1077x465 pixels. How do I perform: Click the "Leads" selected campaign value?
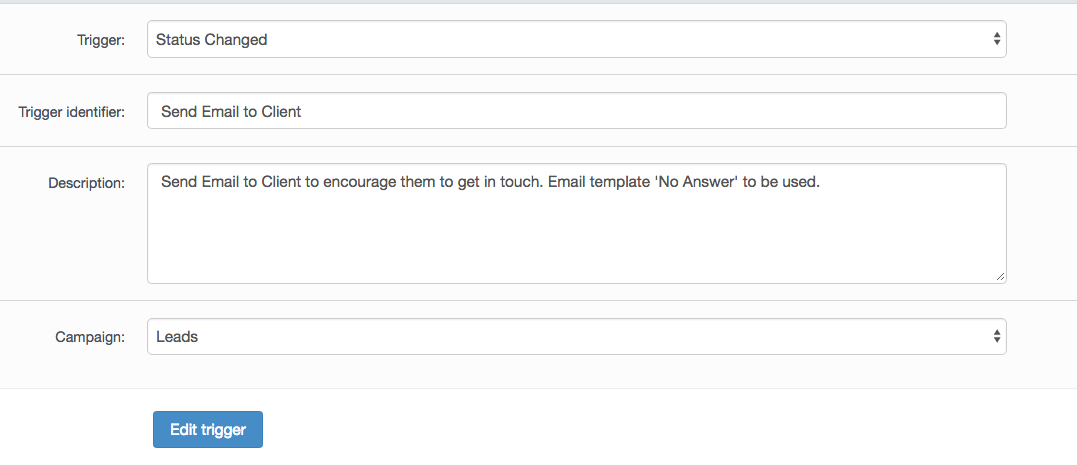[x=177, y=337]
